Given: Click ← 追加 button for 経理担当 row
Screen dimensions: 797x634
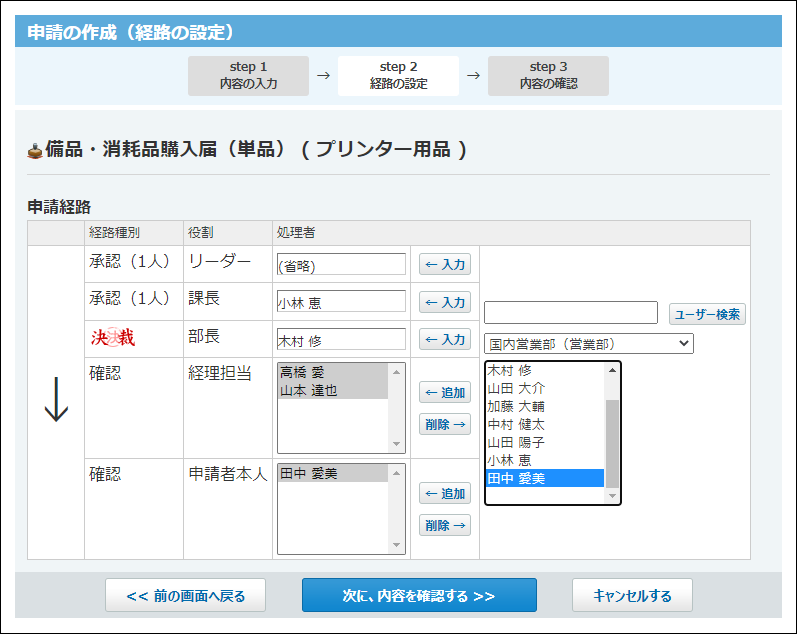Looking at the screenshot, I should pos(445,393).
